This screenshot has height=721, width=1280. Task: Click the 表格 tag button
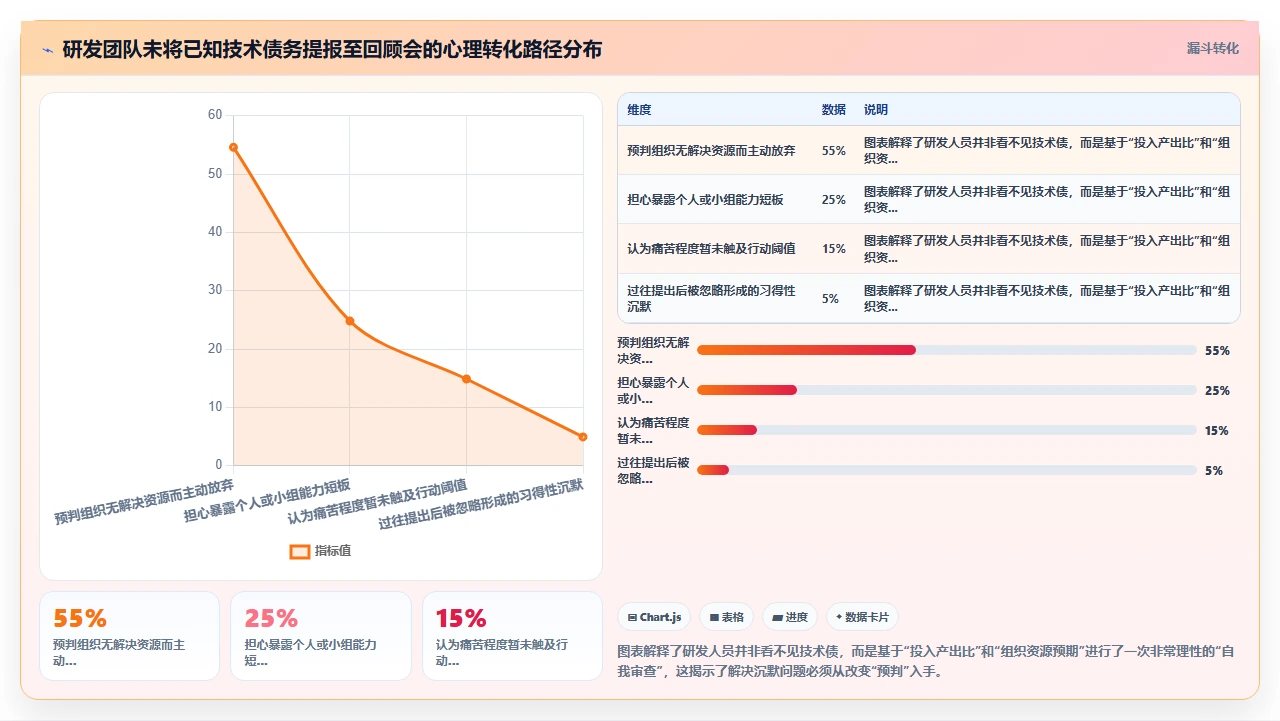point(726,617)
